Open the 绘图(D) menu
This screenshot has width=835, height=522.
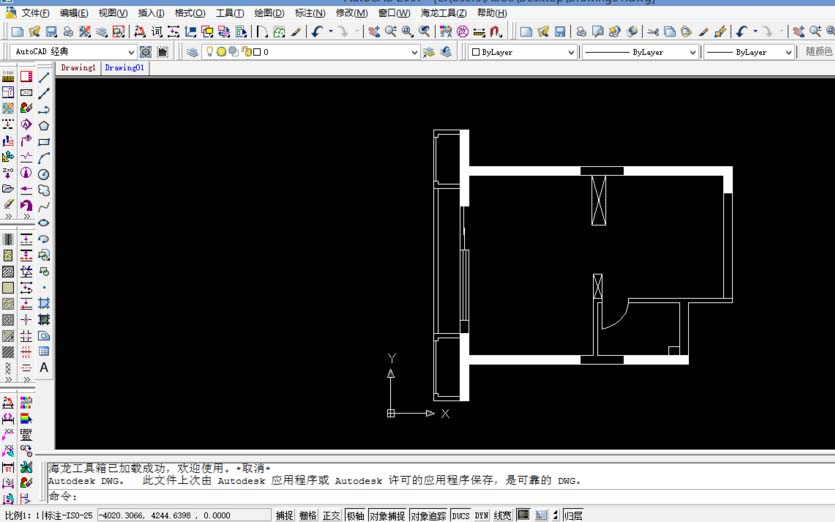click(x=269, y=13)
